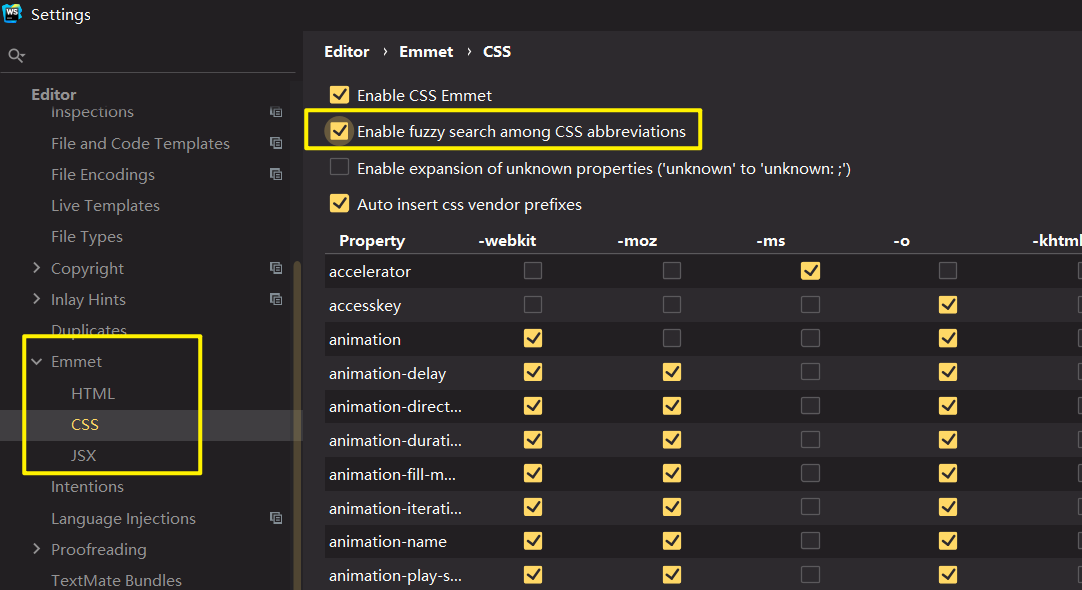Select the accelerator property row
1082x590 pixels.
tap(703, 271)
